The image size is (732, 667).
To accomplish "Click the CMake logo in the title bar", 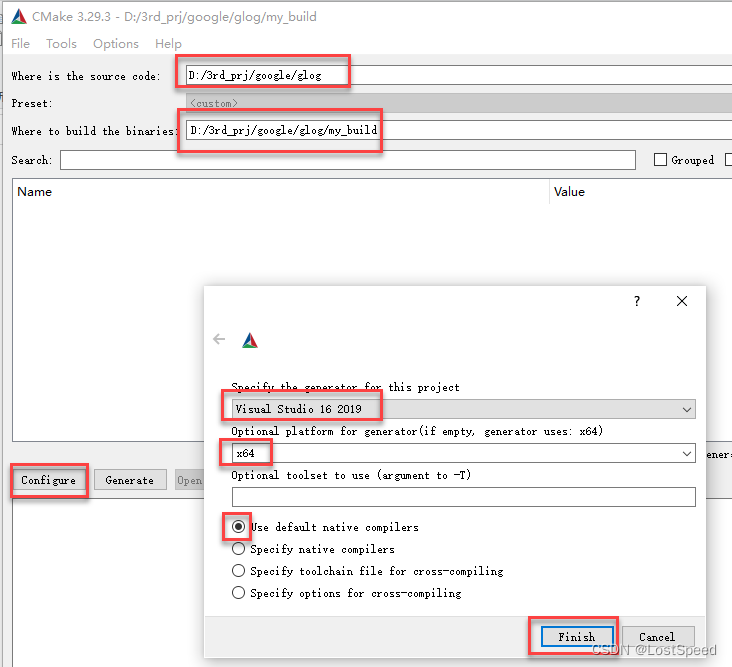I will [x=19, y=16].
